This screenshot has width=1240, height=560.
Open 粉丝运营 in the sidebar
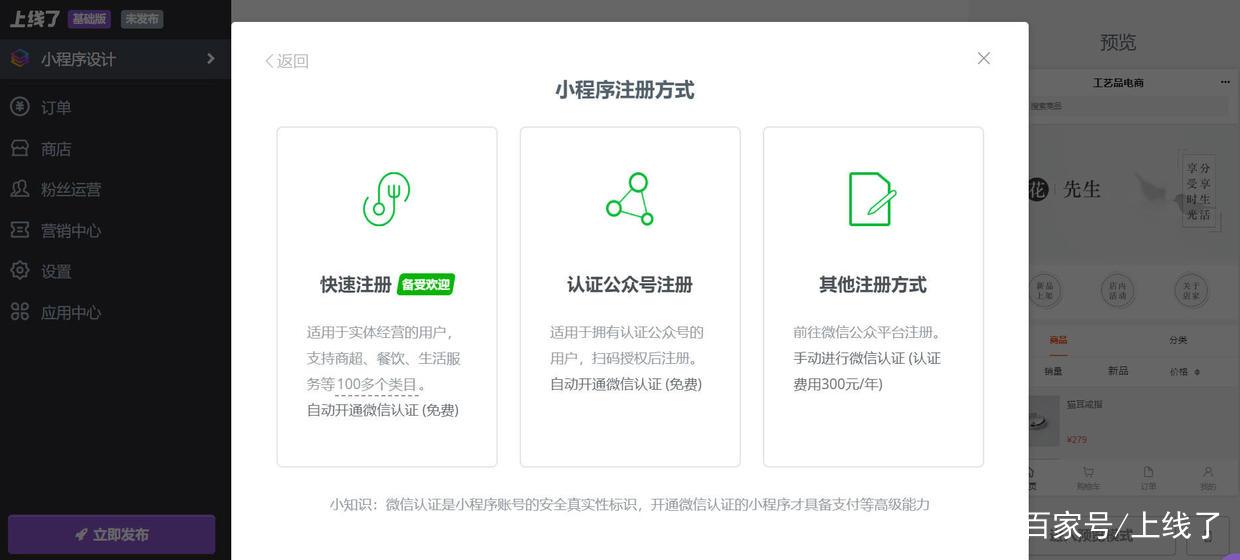click(71, 190)
